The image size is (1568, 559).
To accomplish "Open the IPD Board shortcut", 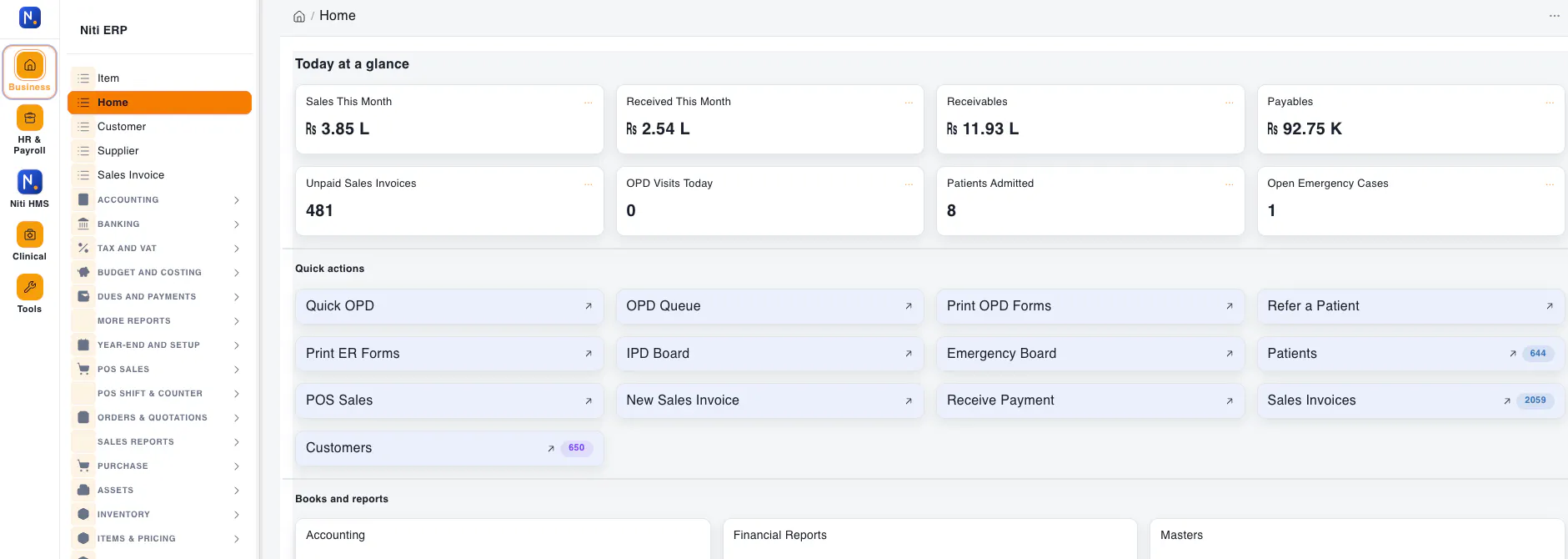I will point(769,354).
